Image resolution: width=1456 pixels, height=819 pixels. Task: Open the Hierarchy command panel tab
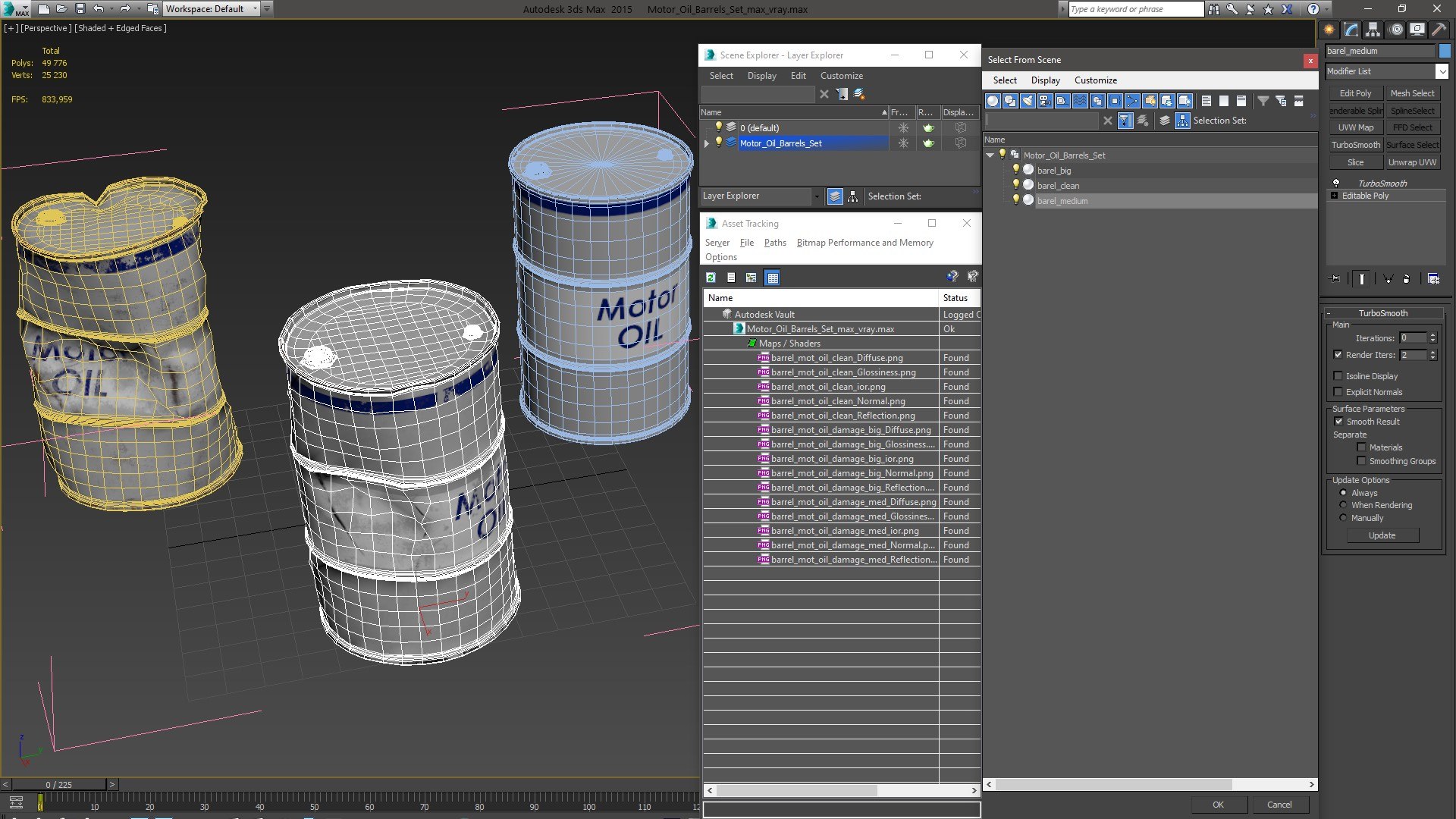[1373, 30]
